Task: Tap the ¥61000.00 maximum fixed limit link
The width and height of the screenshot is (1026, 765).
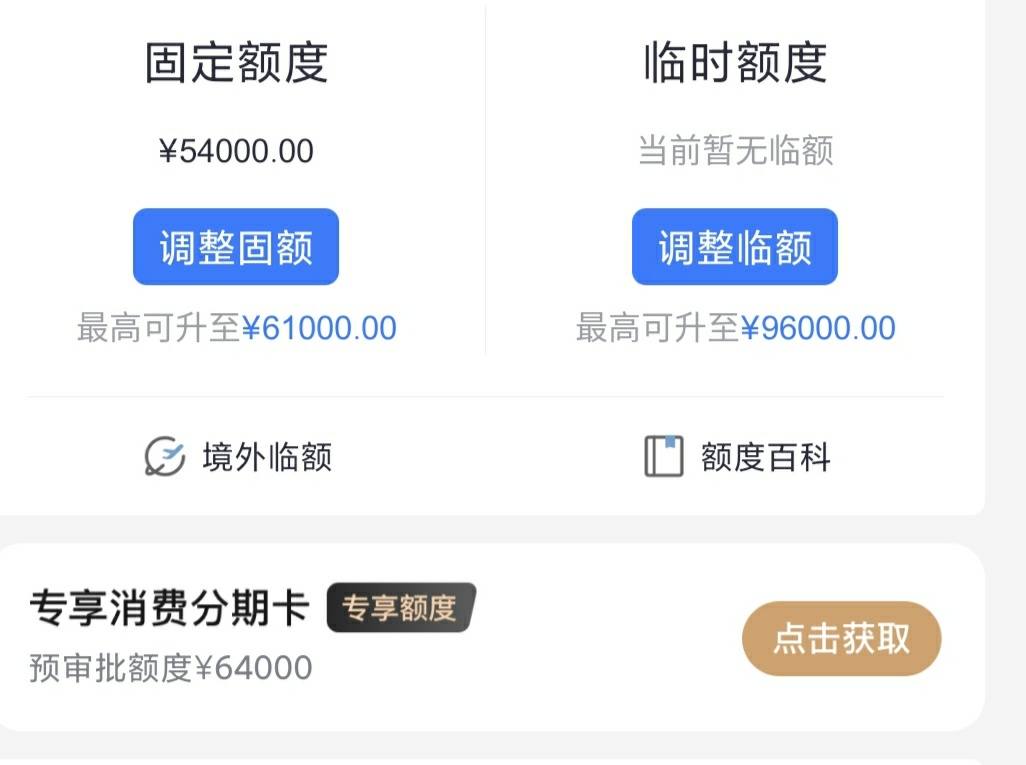Action: point(319,328)
